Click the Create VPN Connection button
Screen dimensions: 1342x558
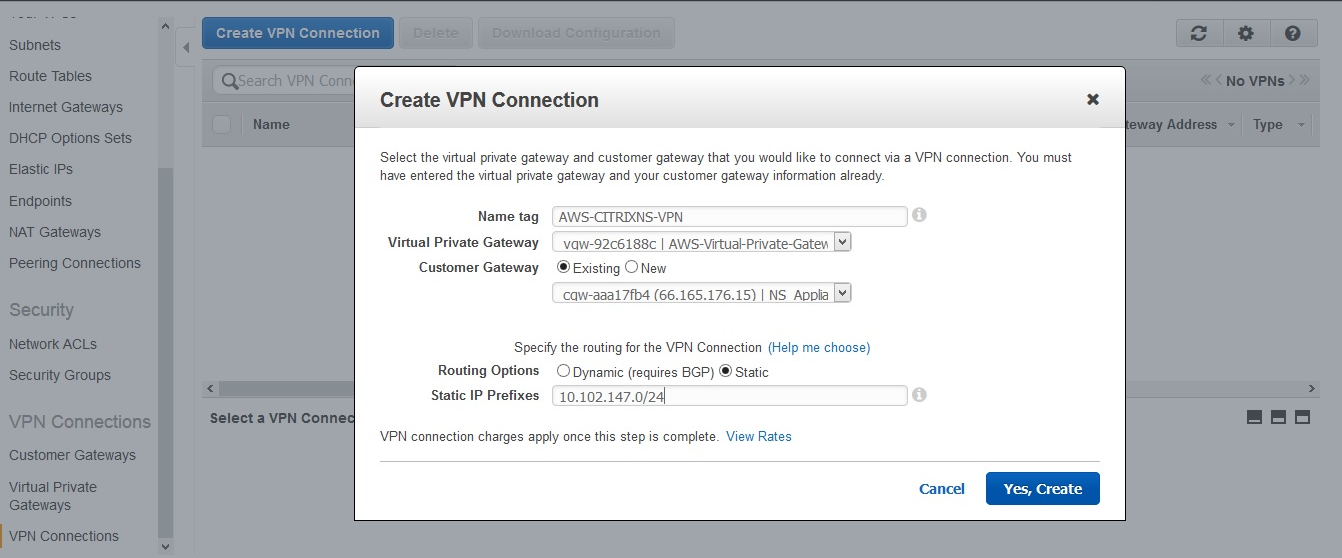(298, 33)
